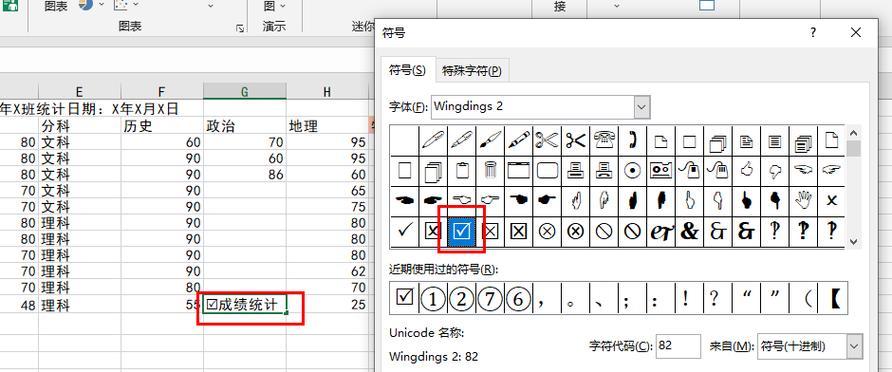Close the 符号 dialog
The width and height of the screenshot is (892, 372).
pyautogui.click(x=856, y=33)
